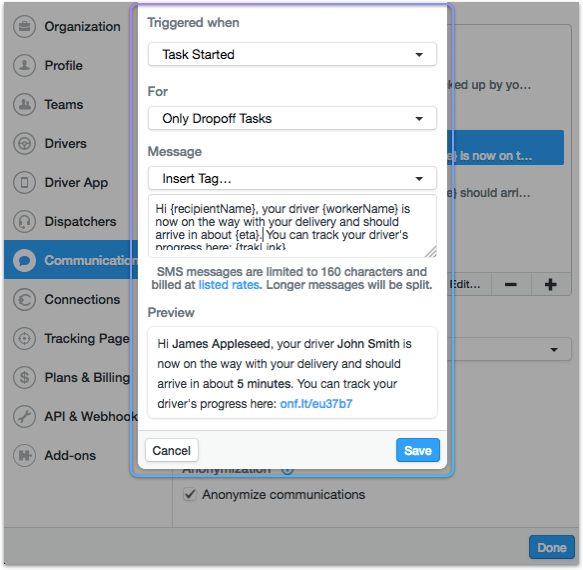Select the Plans & Billing dollar icon
Screen dimensions: 583x570
coord(25,377)
